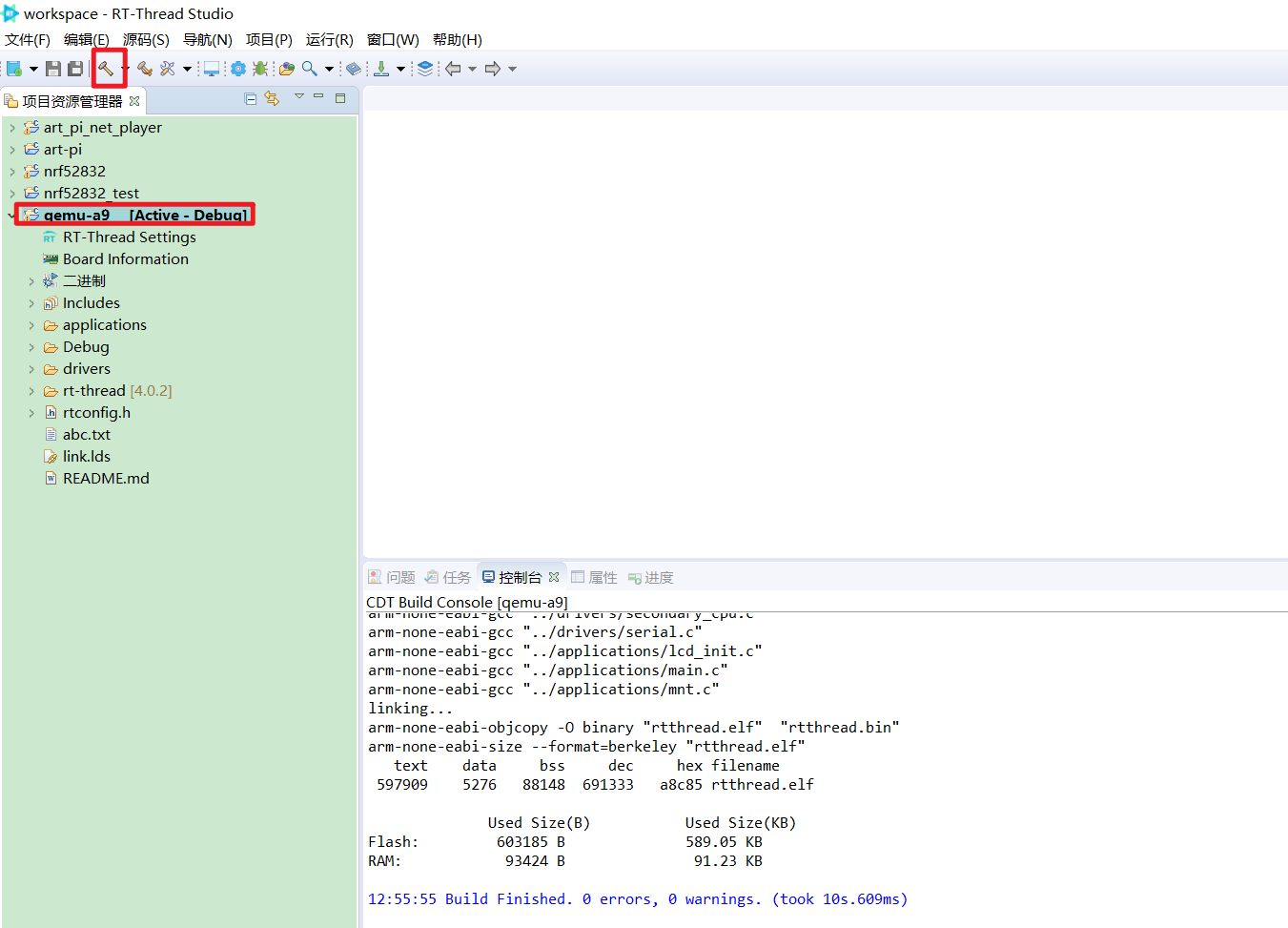Click the green download flash icon
Image resolution: width=1288 pixels, height=928 pixels.
381,69
